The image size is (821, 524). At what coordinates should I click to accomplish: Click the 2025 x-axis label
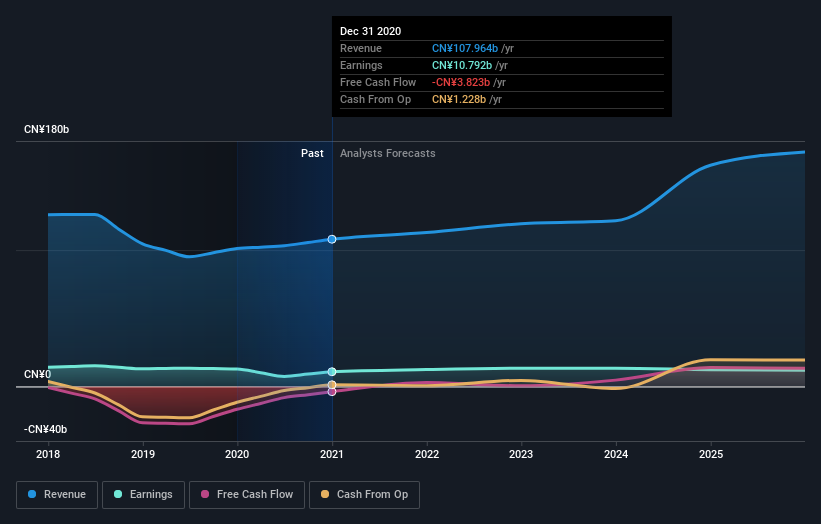point(711,454)
